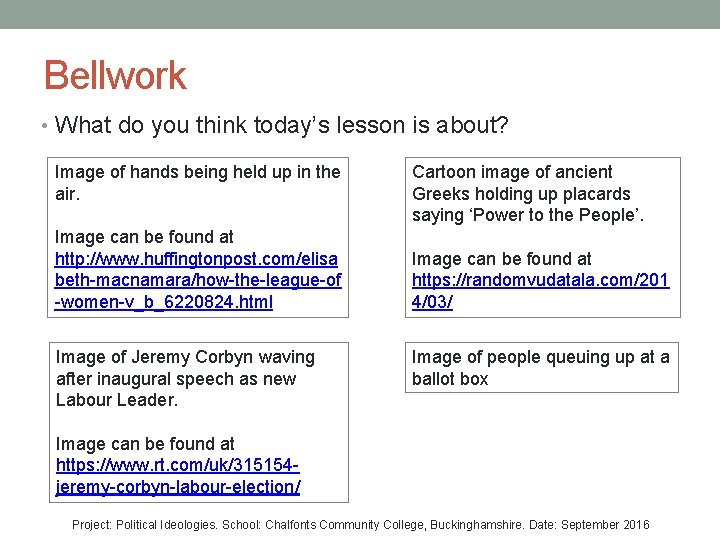
Task: Click 'Image can be found at' in hands box
Action: (144, 237)
